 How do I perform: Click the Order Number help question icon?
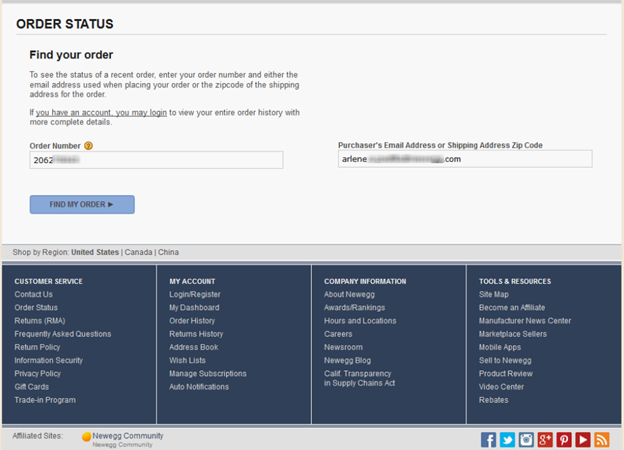(x=88, y=146)
